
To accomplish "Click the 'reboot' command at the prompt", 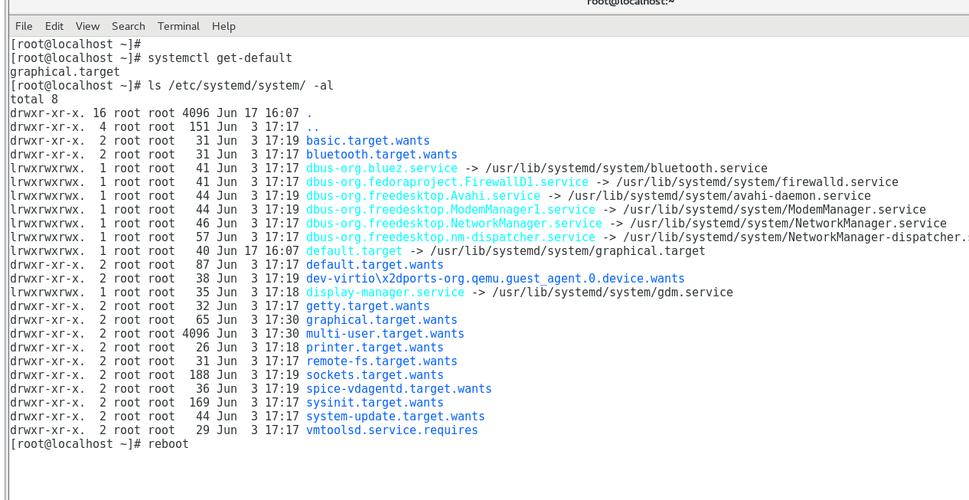I will click(x=168, y=444).
